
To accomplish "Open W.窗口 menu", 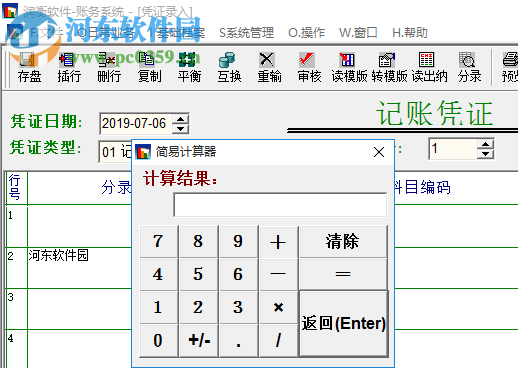I will pyautogui.click(x=358, y=33).
